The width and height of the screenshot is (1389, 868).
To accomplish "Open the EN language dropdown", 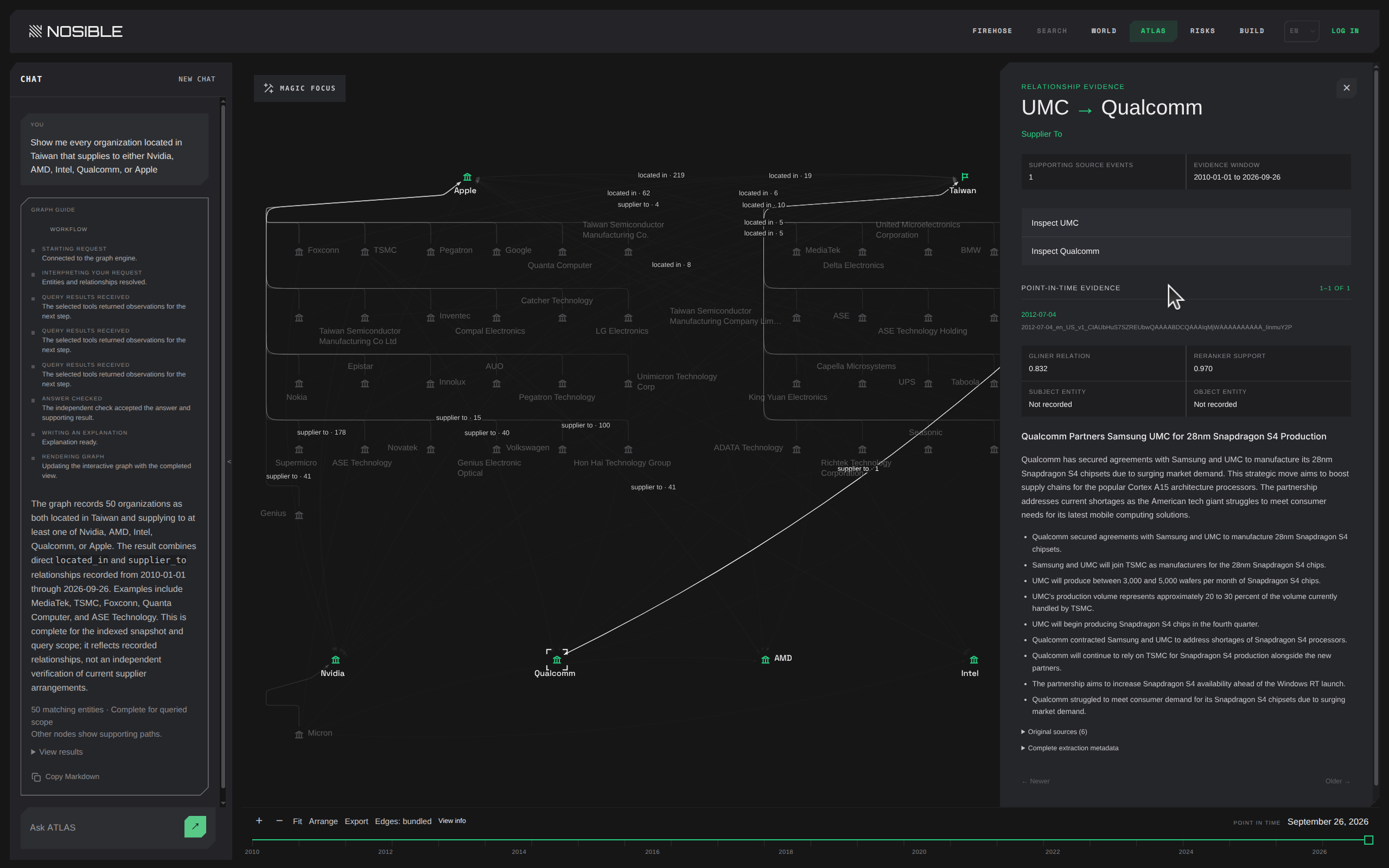I will (x=1301, y=31).
